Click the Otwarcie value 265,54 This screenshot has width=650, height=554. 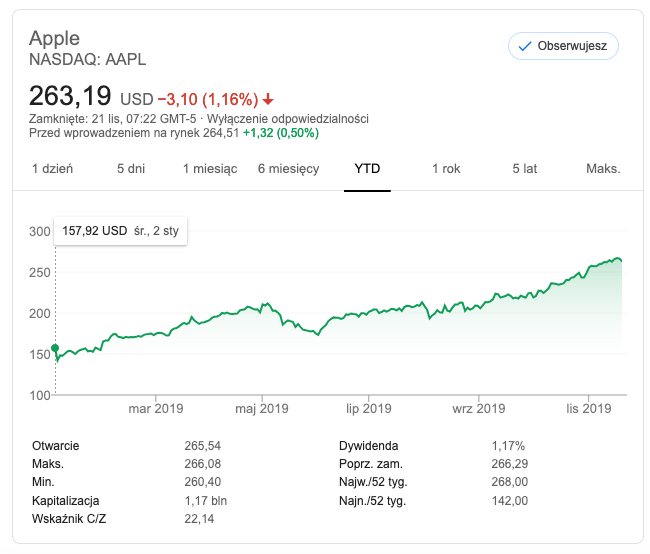click(203, 446)
